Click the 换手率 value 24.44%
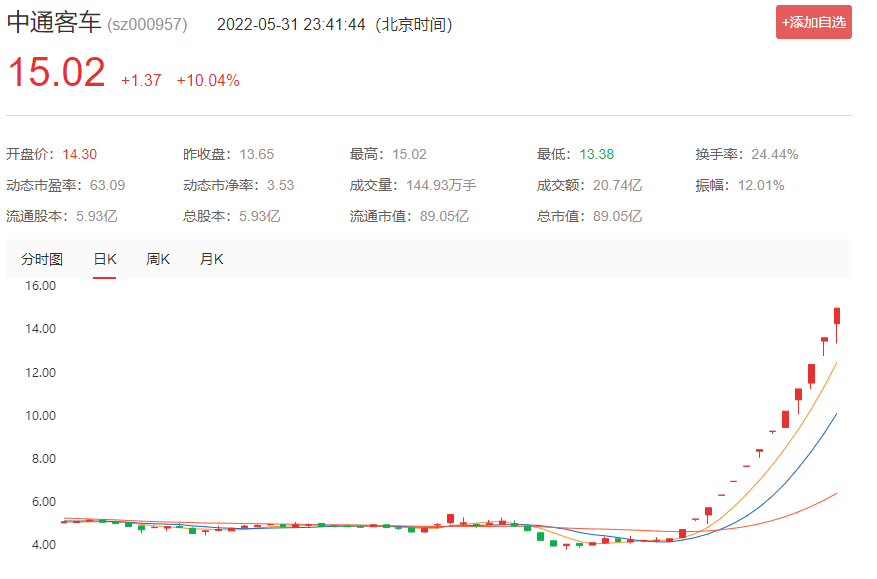 (775, 154)
